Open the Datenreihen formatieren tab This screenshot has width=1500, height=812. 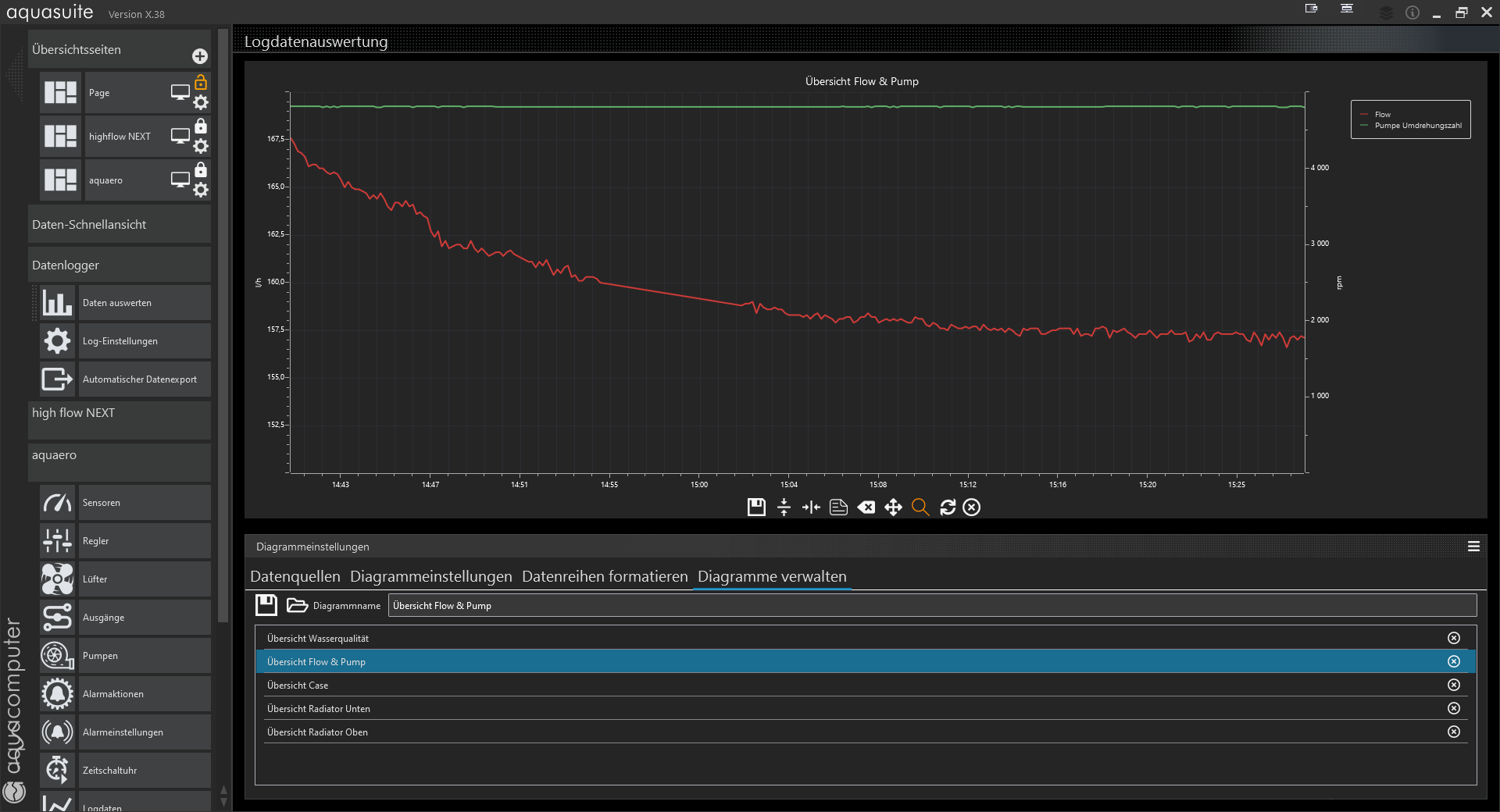coord(604,576)
